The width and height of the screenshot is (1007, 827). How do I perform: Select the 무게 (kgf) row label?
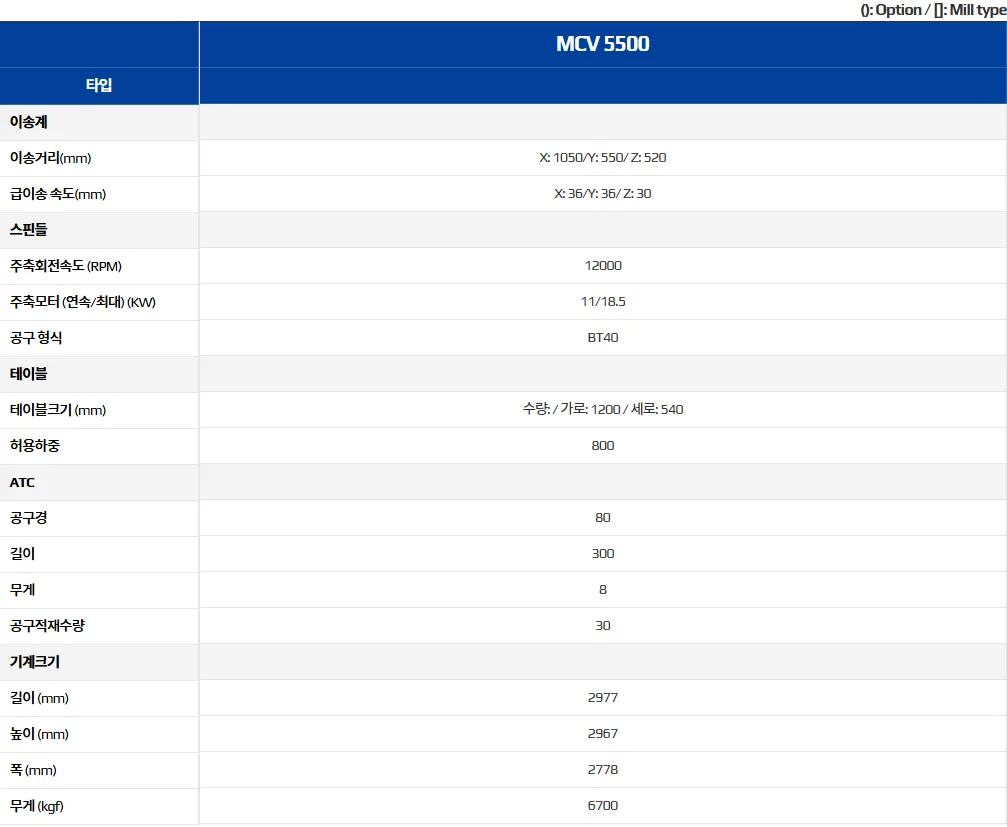(x=37, y=806)
